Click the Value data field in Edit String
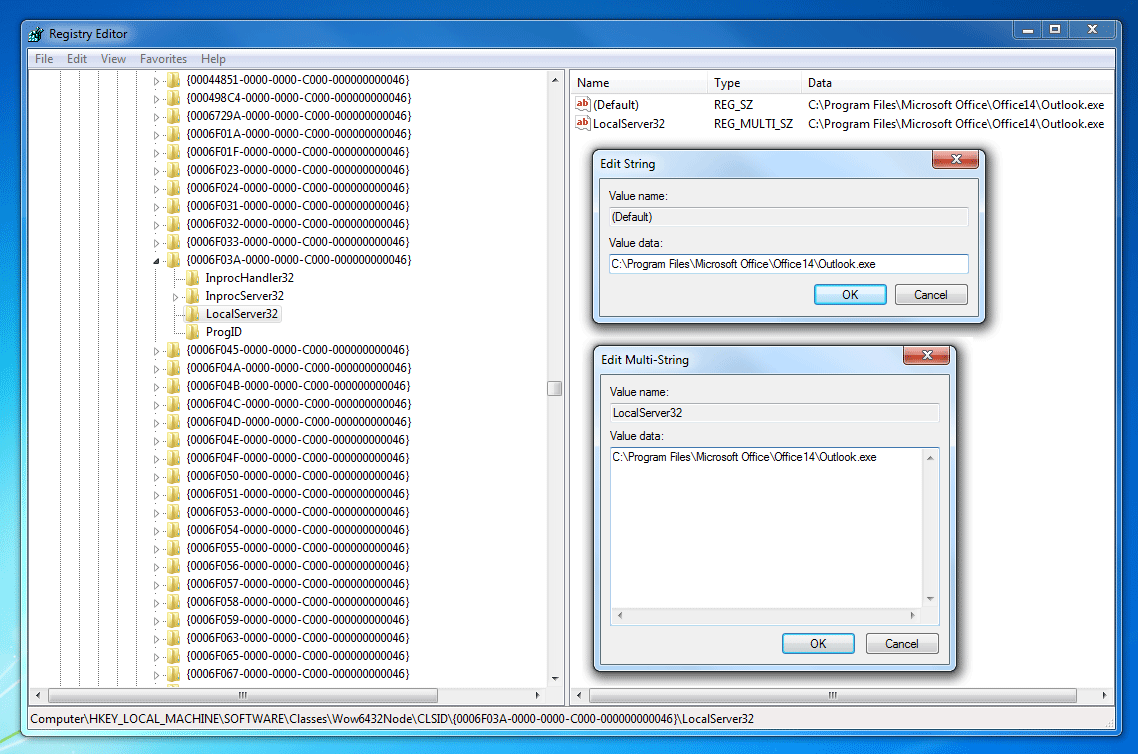 (788, 263)
